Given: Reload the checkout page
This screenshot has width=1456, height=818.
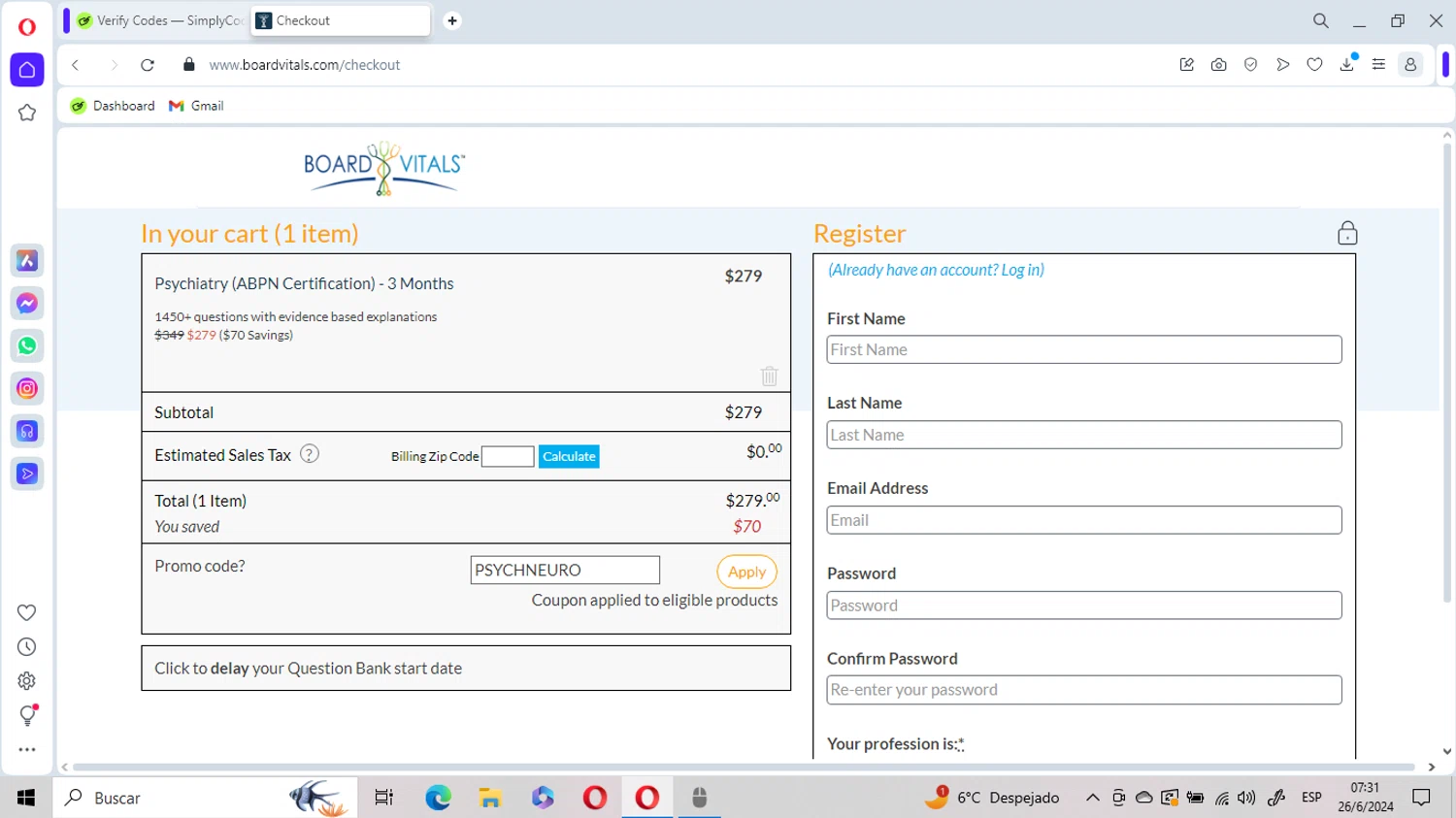Looking at the screenshot, I should point(148,65).
